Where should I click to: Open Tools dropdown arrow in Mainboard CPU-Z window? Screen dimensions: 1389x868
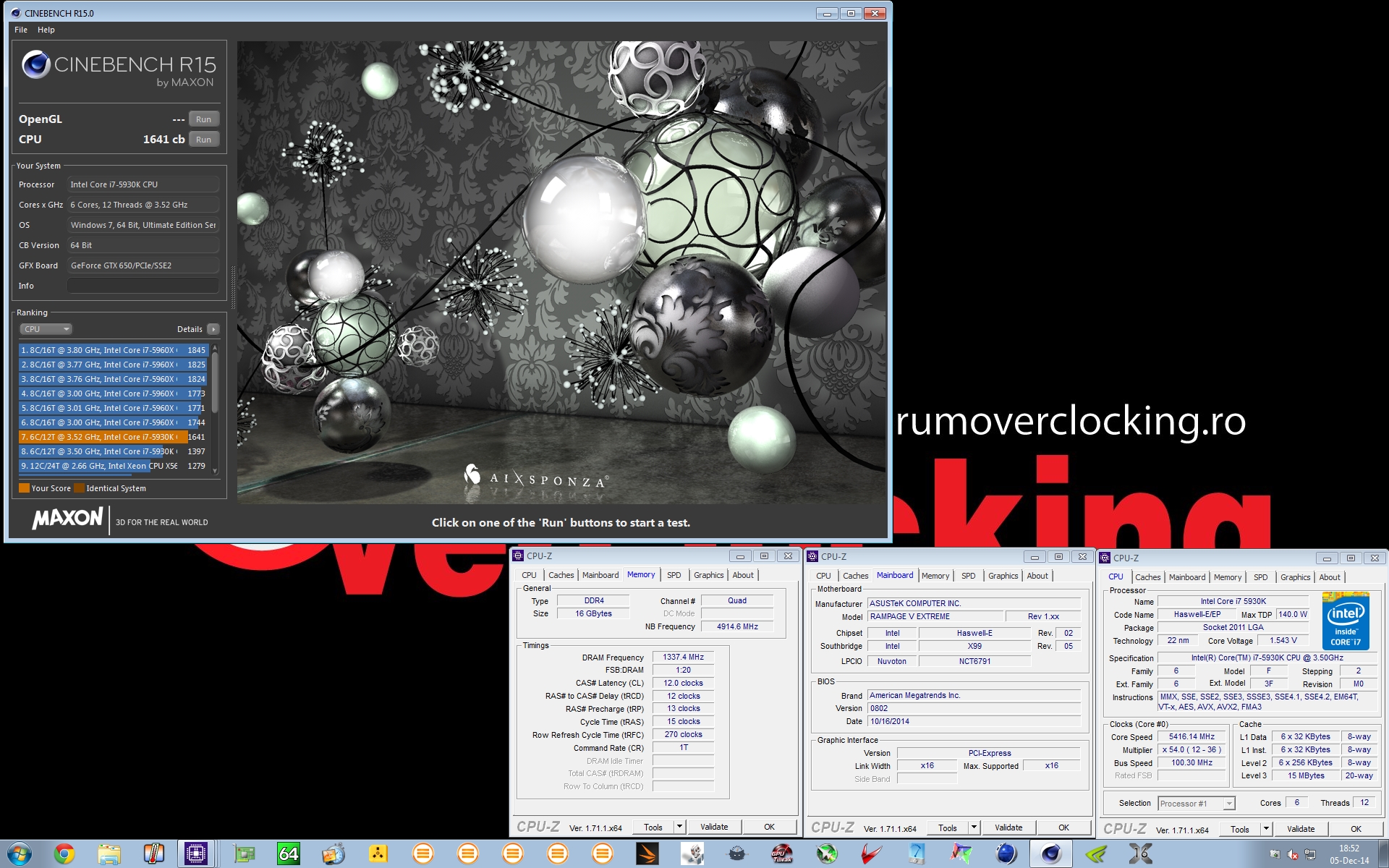point(974,827)
